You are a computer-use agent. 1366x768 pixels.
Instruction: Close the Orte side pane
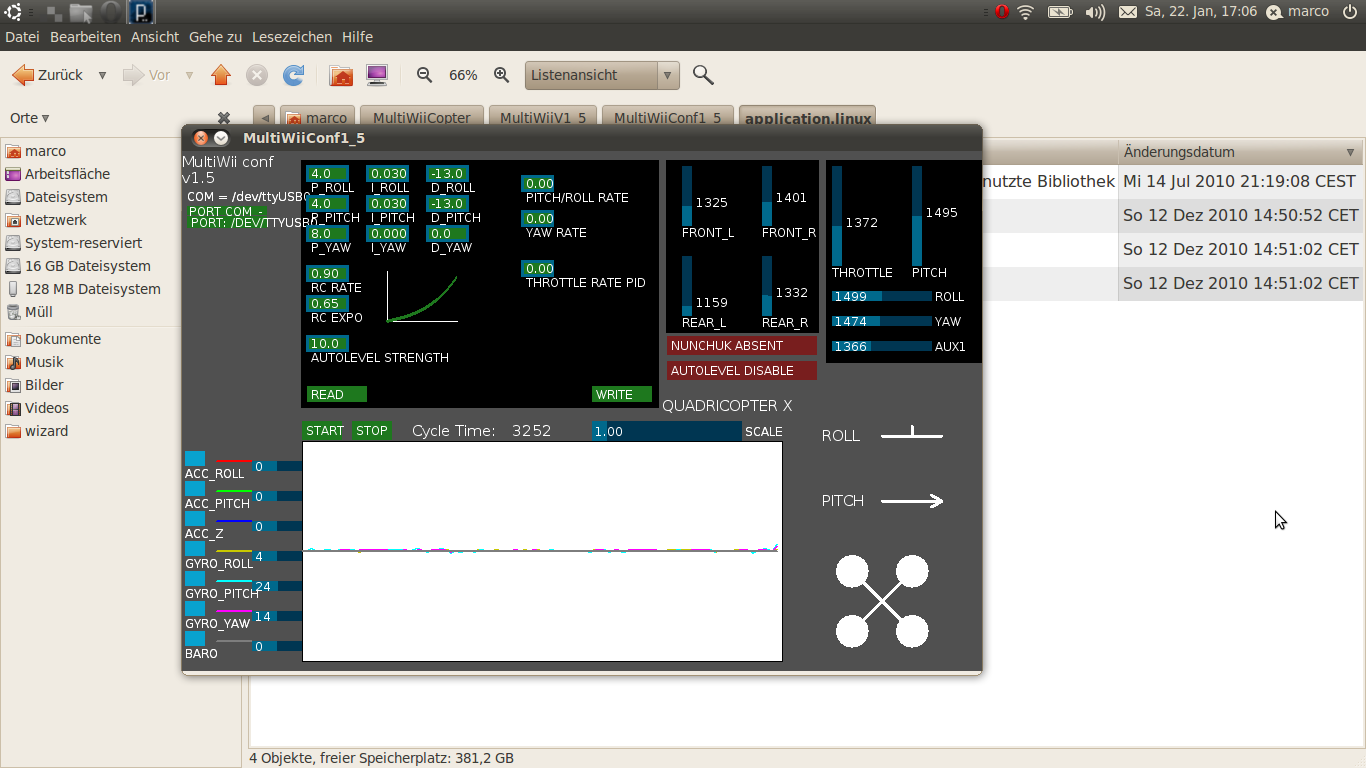tap(224, 118)
